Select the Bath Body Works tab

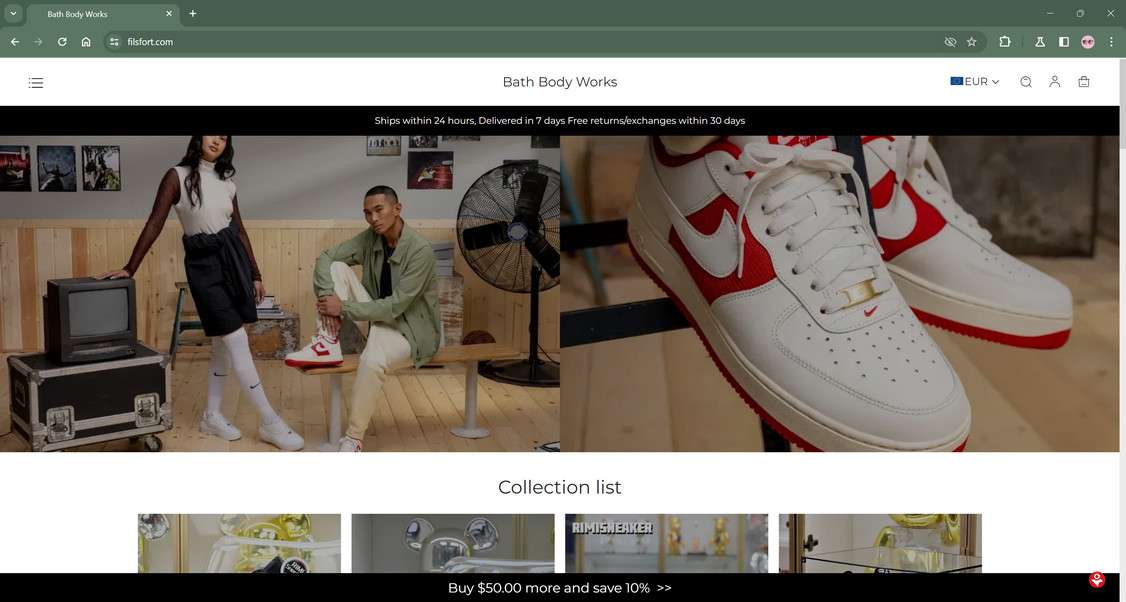[x=103, y=14]
